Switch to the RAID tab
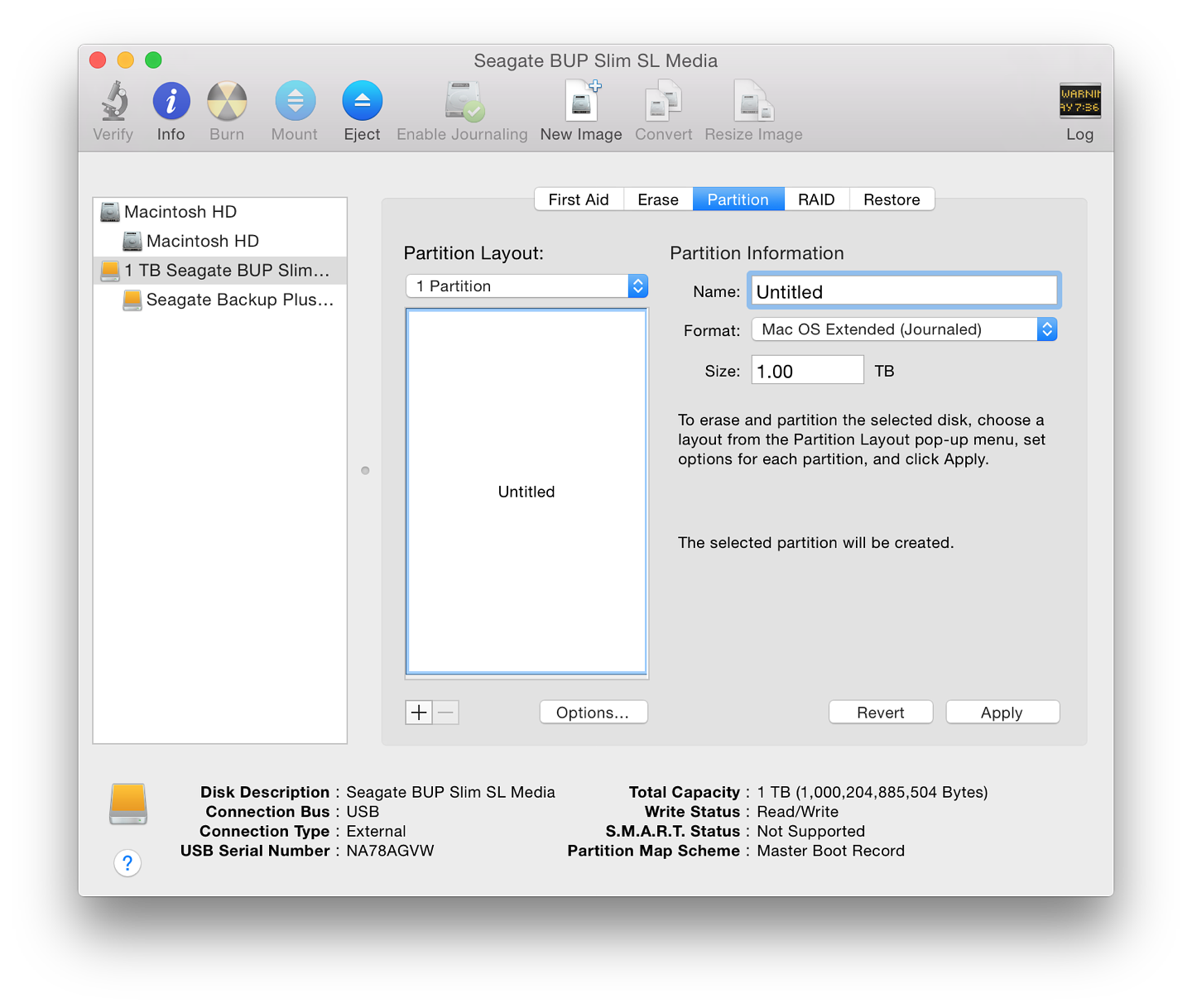Screen dimensions: 1192x1008 tap(816, 199)
